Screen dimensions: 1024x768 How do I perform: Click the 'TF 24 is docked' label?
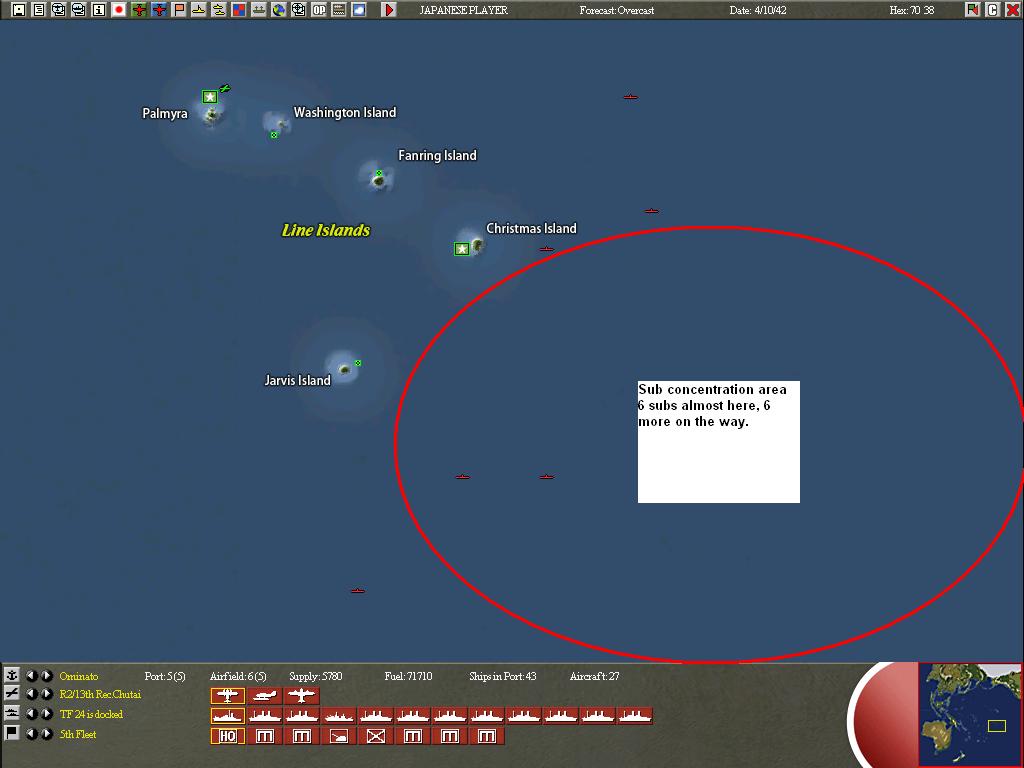[x=91, y=714]
